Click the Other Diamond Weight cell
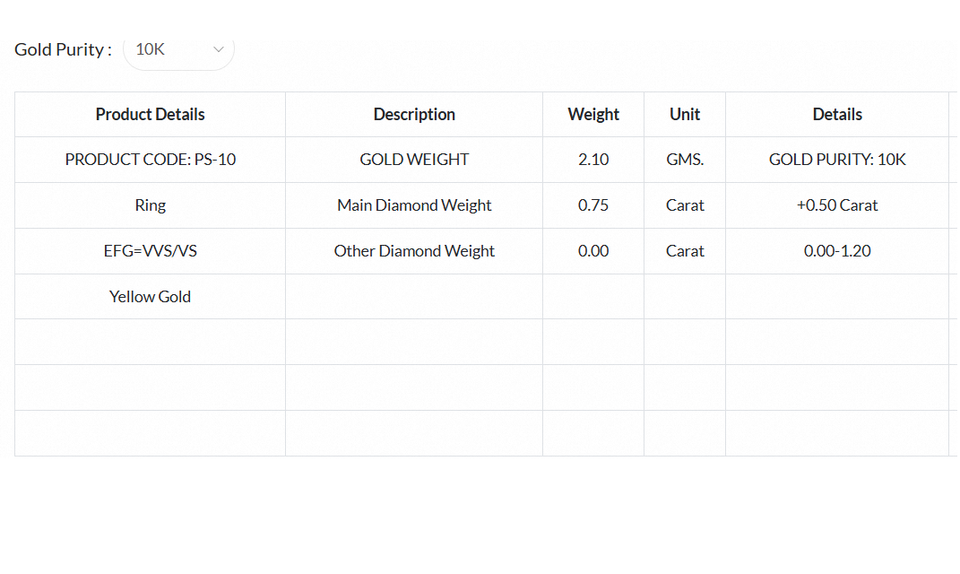The image size is (960, 574). (414, 251)
